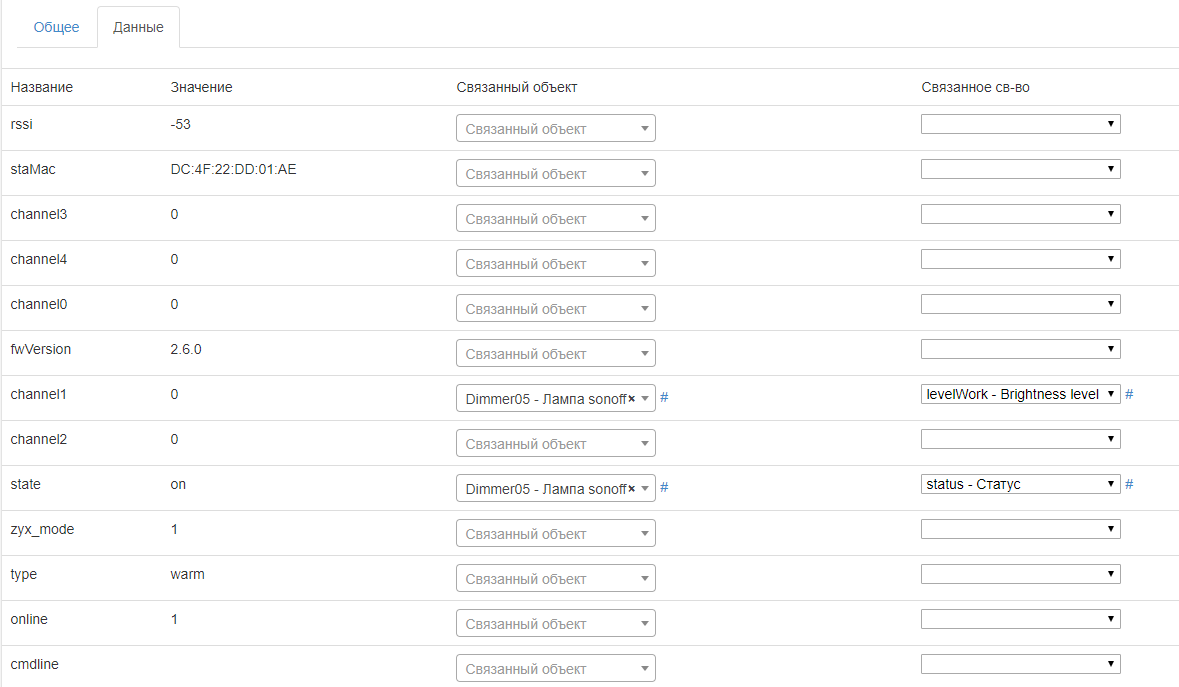Open the # link beside levelWork property

click(1129, 394)
